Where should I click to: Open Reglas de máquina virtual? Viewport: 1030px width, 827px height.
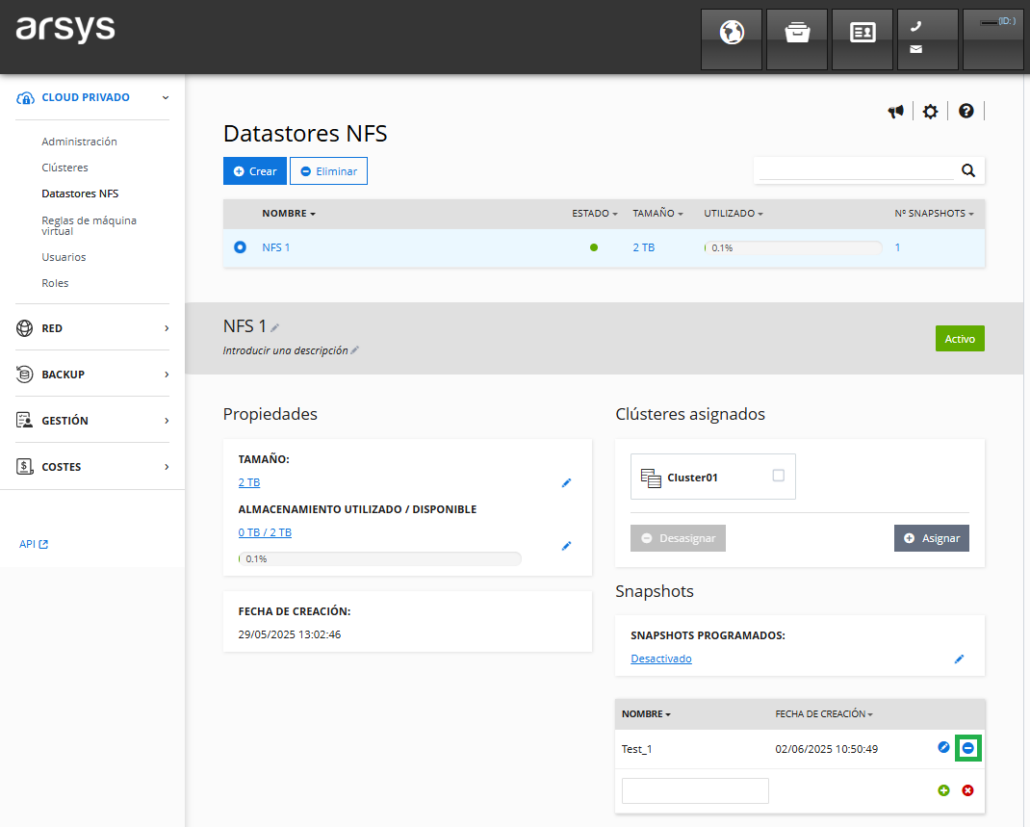click(89, 225)
